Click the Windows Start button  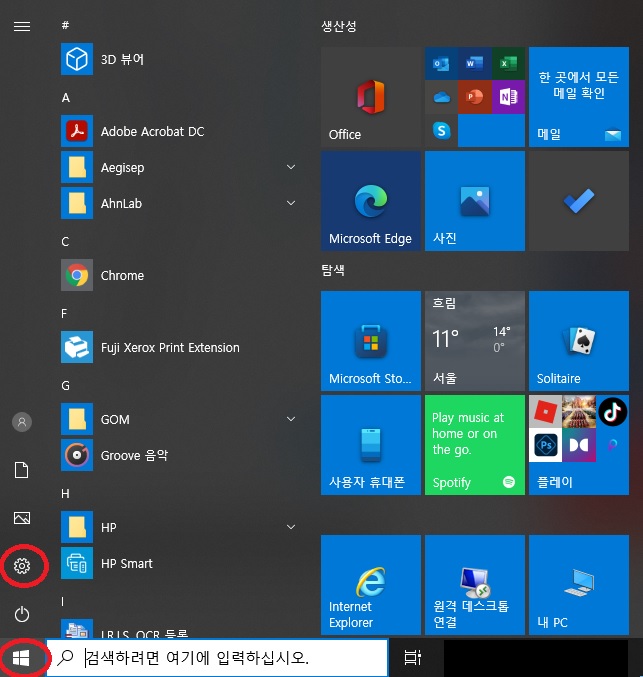point(21,658)
